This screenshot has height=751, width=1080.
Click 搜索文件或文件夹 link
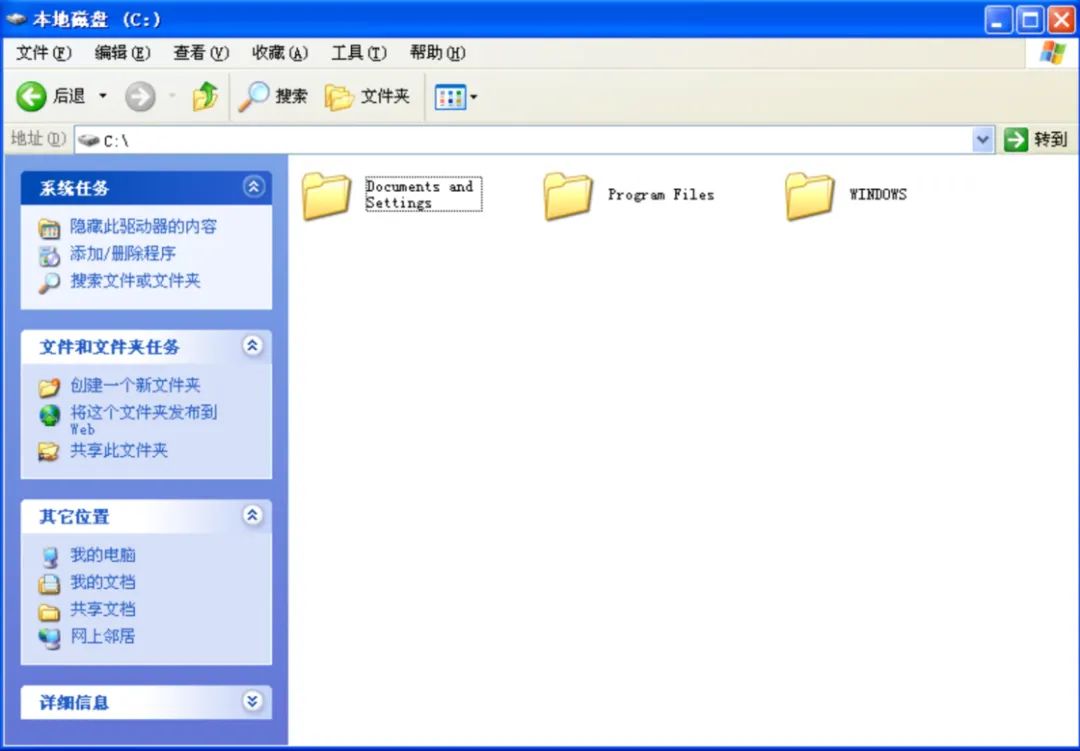pos(135,280)
